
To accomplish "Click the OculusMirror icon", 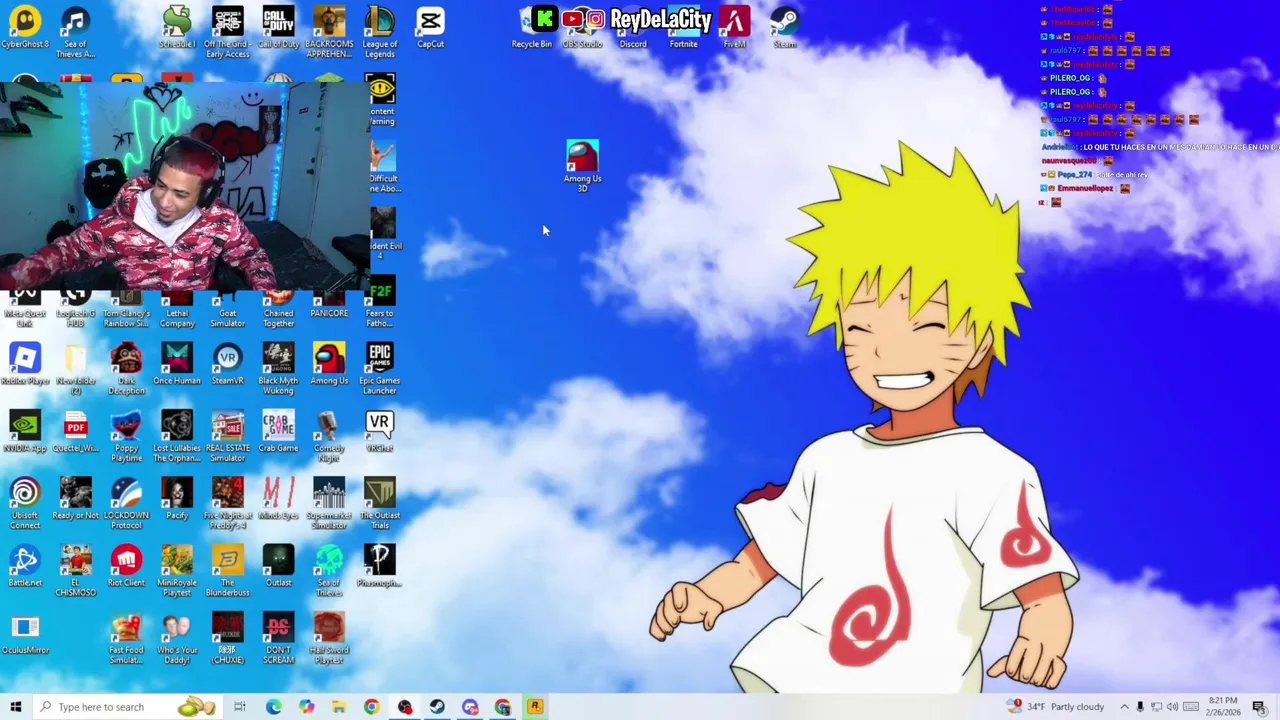I will [x=25, y=634].
